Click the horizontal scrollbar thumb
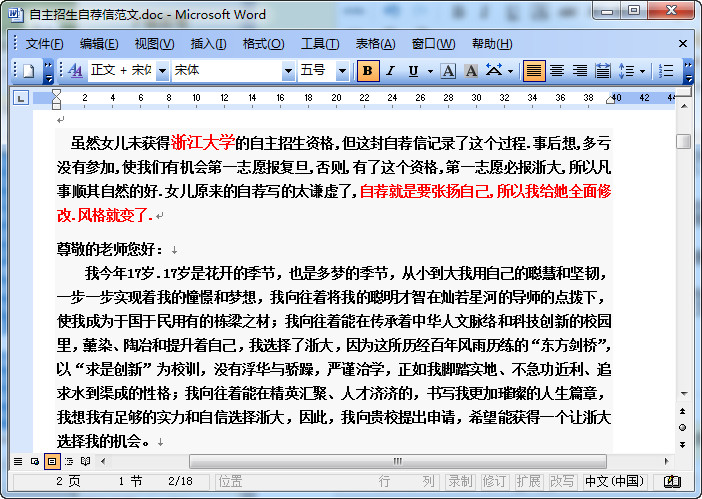This screenshot has width=702, height=499. click(x=398, y=461)
